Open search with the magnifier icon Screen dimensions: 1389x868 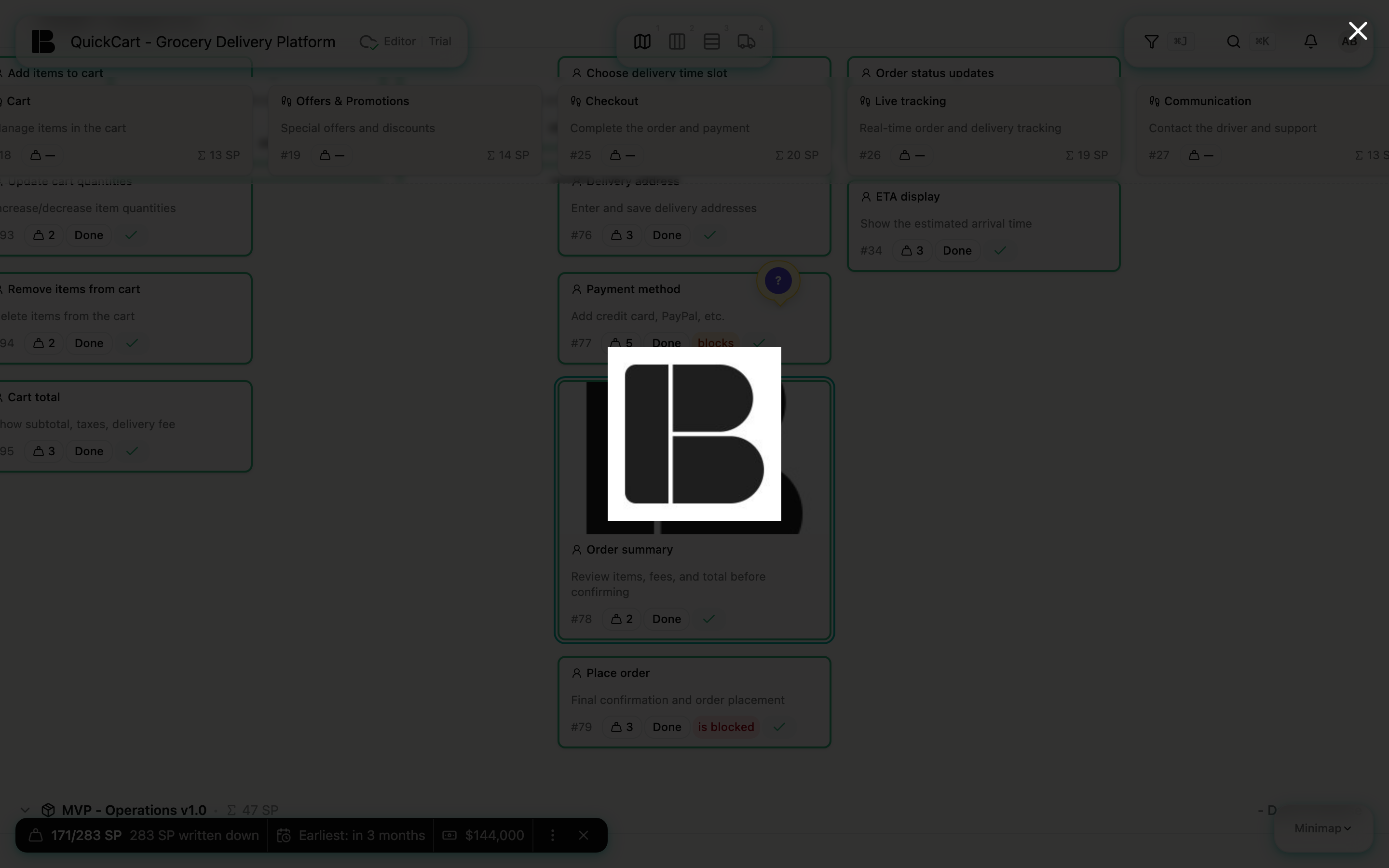(x=1233, y=41)
